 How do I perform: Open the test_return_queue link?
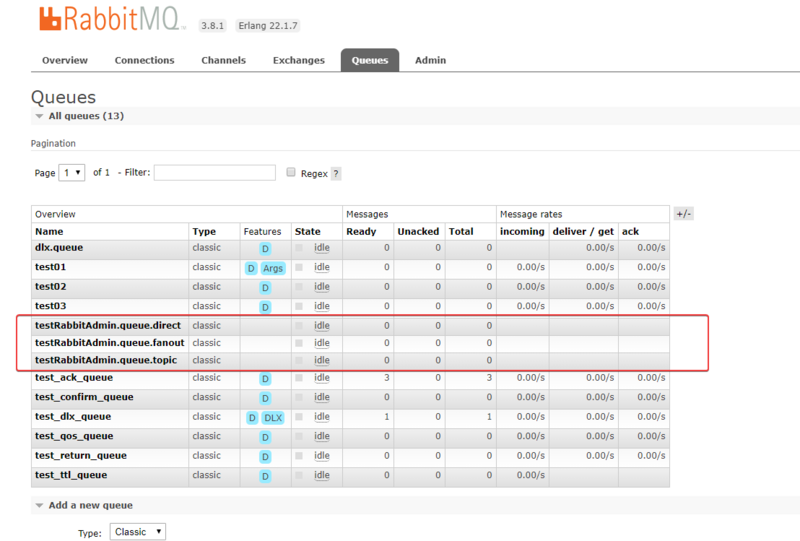81,455
